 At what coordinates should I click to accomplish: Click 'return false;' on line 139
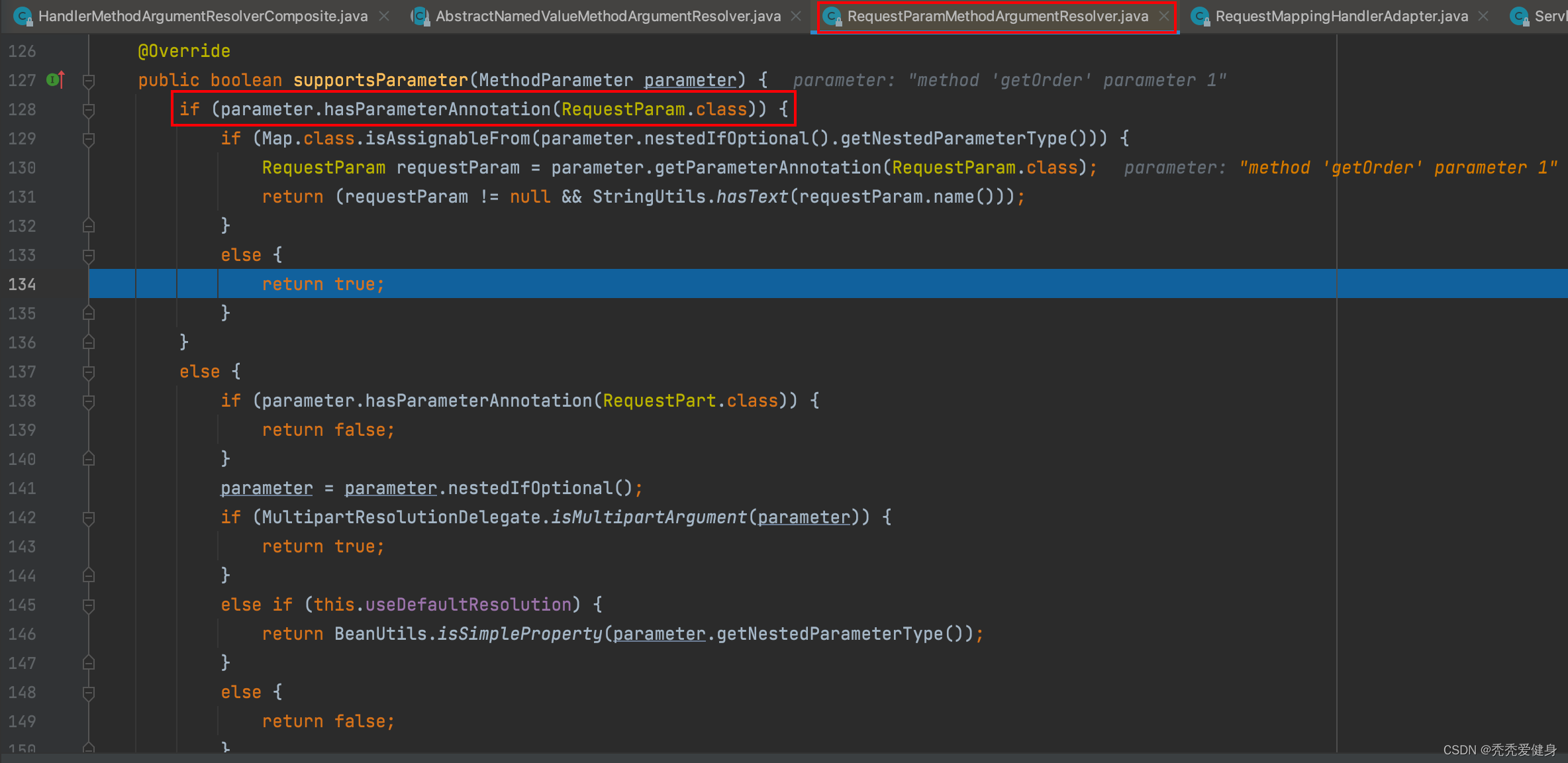click(328, 430)
